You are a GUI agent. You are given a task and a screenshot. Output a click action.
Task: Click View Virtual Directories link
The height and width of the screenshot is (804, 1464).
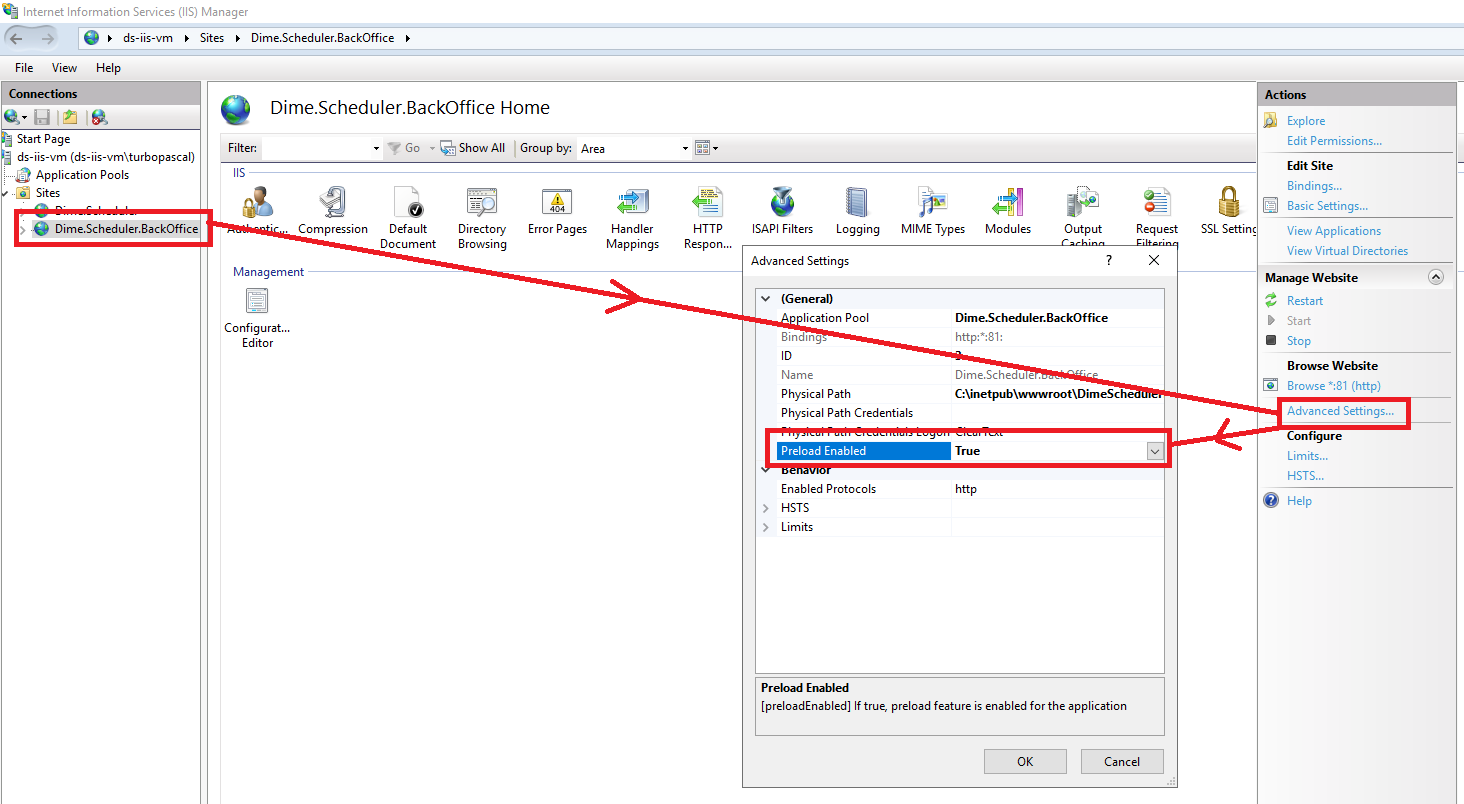point(1347,251)
